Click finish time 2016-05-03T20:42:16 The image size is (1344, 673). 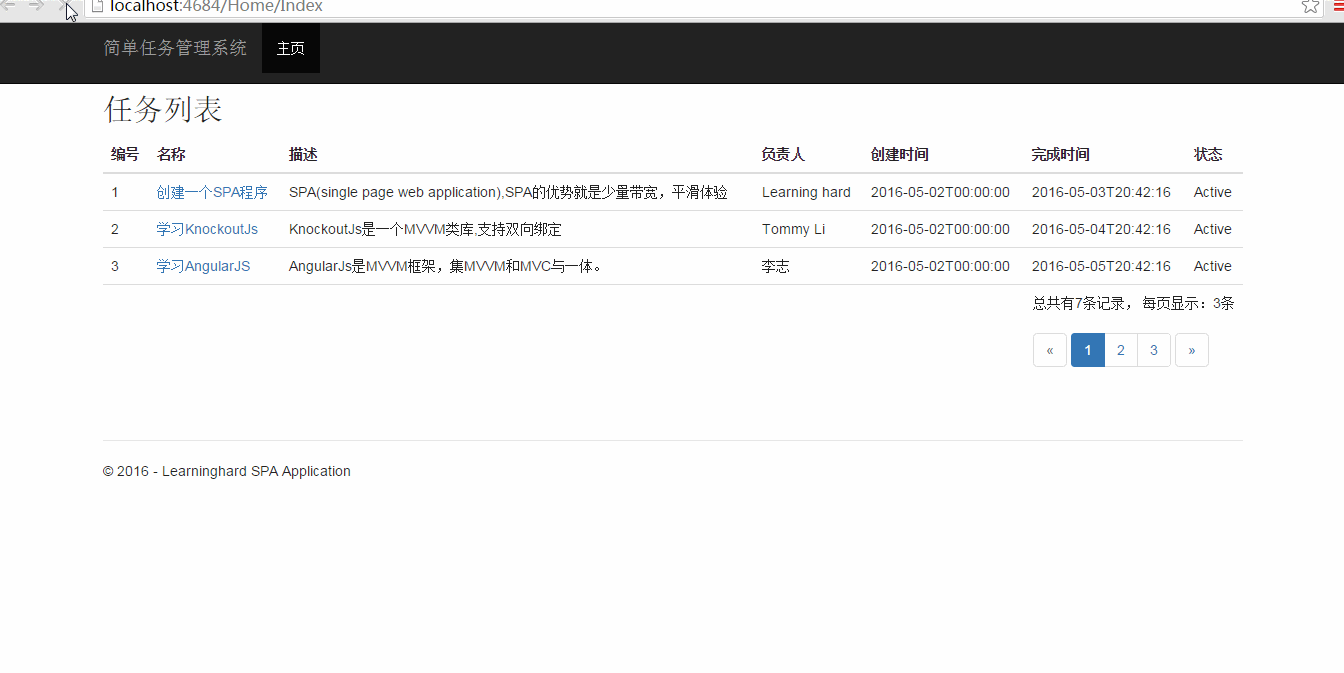click(x=1101, y=192)
